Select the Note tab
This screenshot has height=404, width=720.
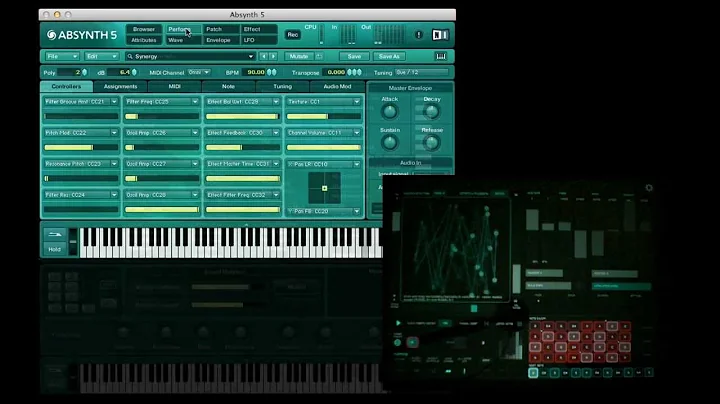[228, 86]
